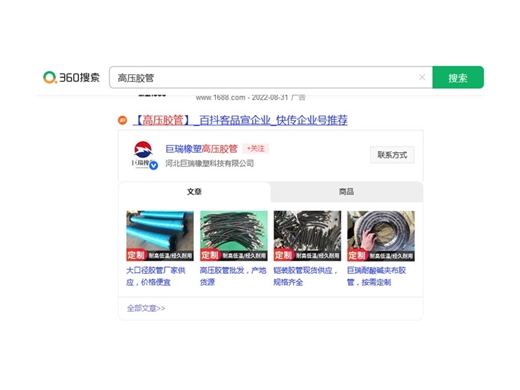
Task: Click the orange icon beside the result title
Action: pos(122,120)
